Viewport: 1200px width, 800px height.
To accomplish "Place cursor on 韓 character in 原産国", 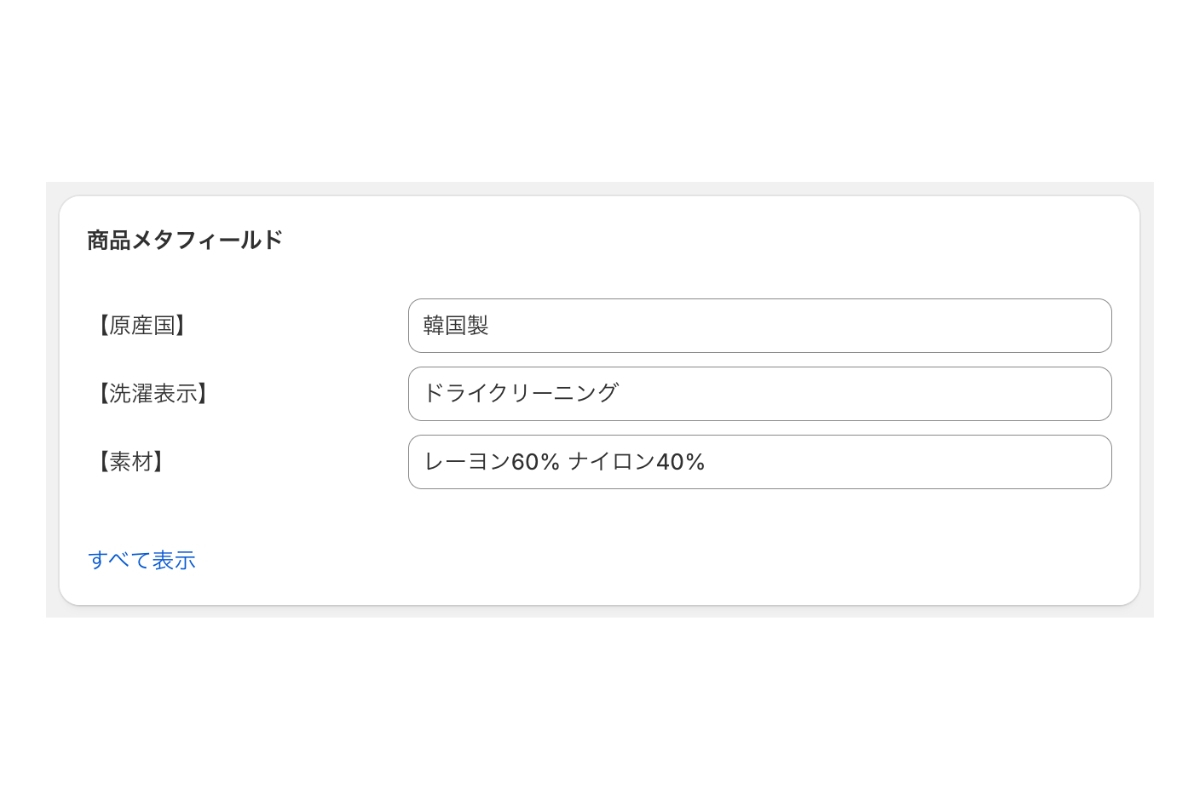I will coord(434,326).
